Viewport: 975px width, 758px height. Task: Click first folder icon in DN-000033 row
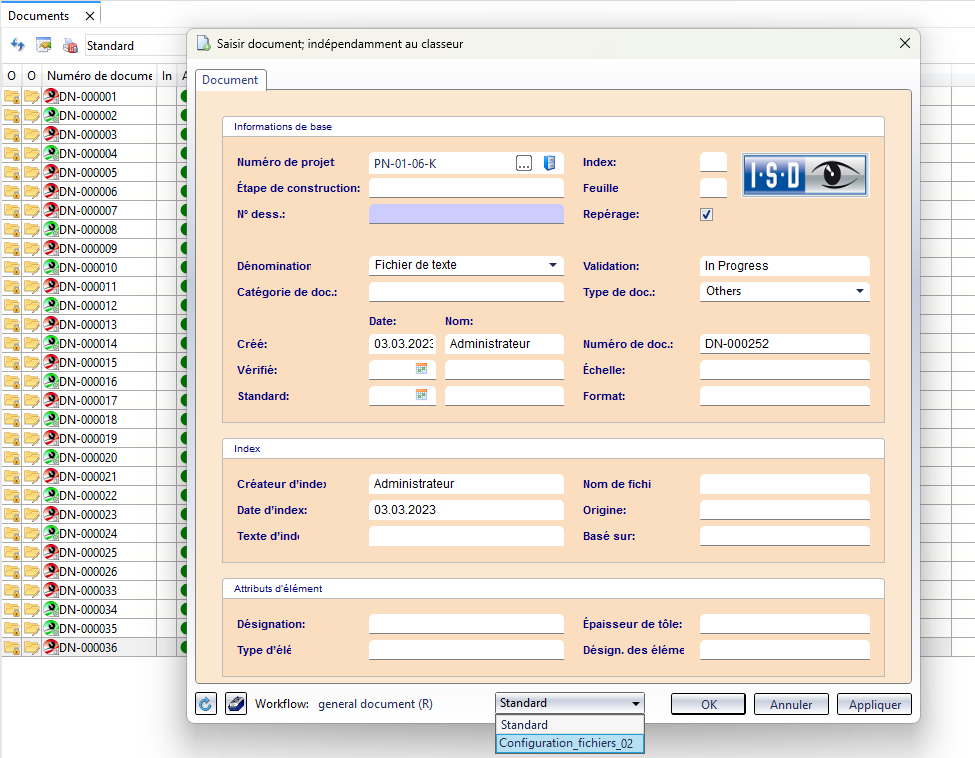click(12, 590)
